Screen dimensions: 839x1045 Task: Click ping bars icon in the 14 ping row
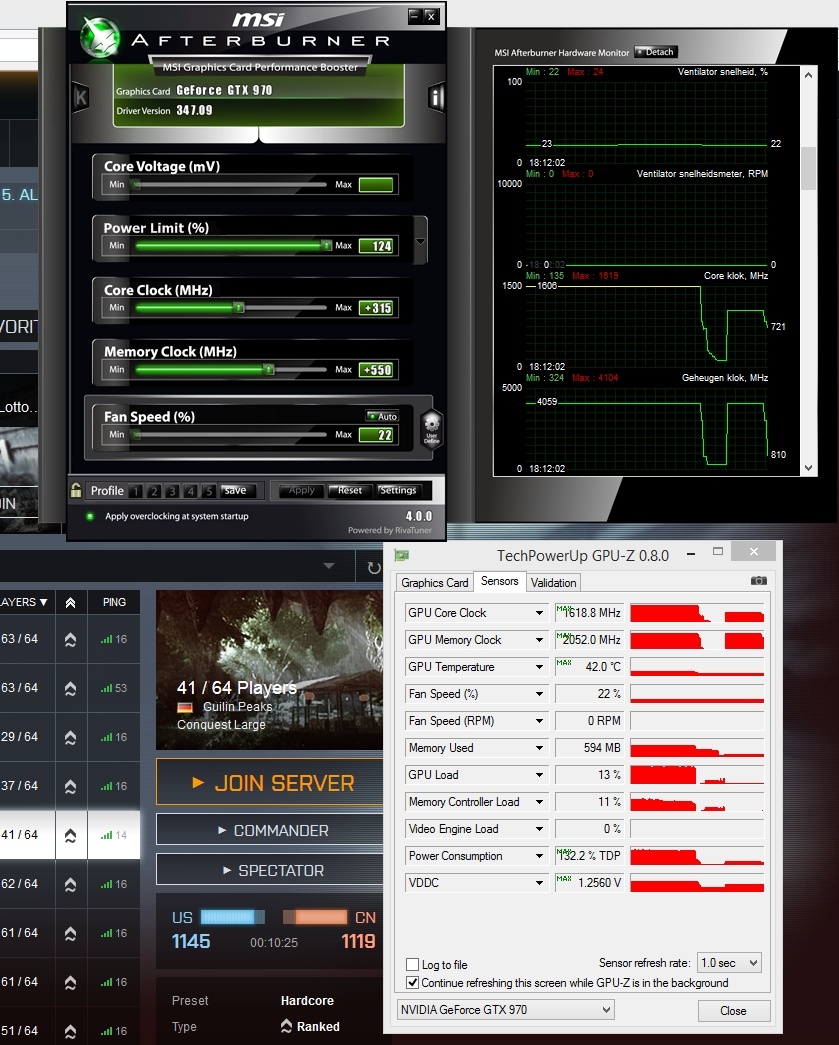[x=106, y=835]
